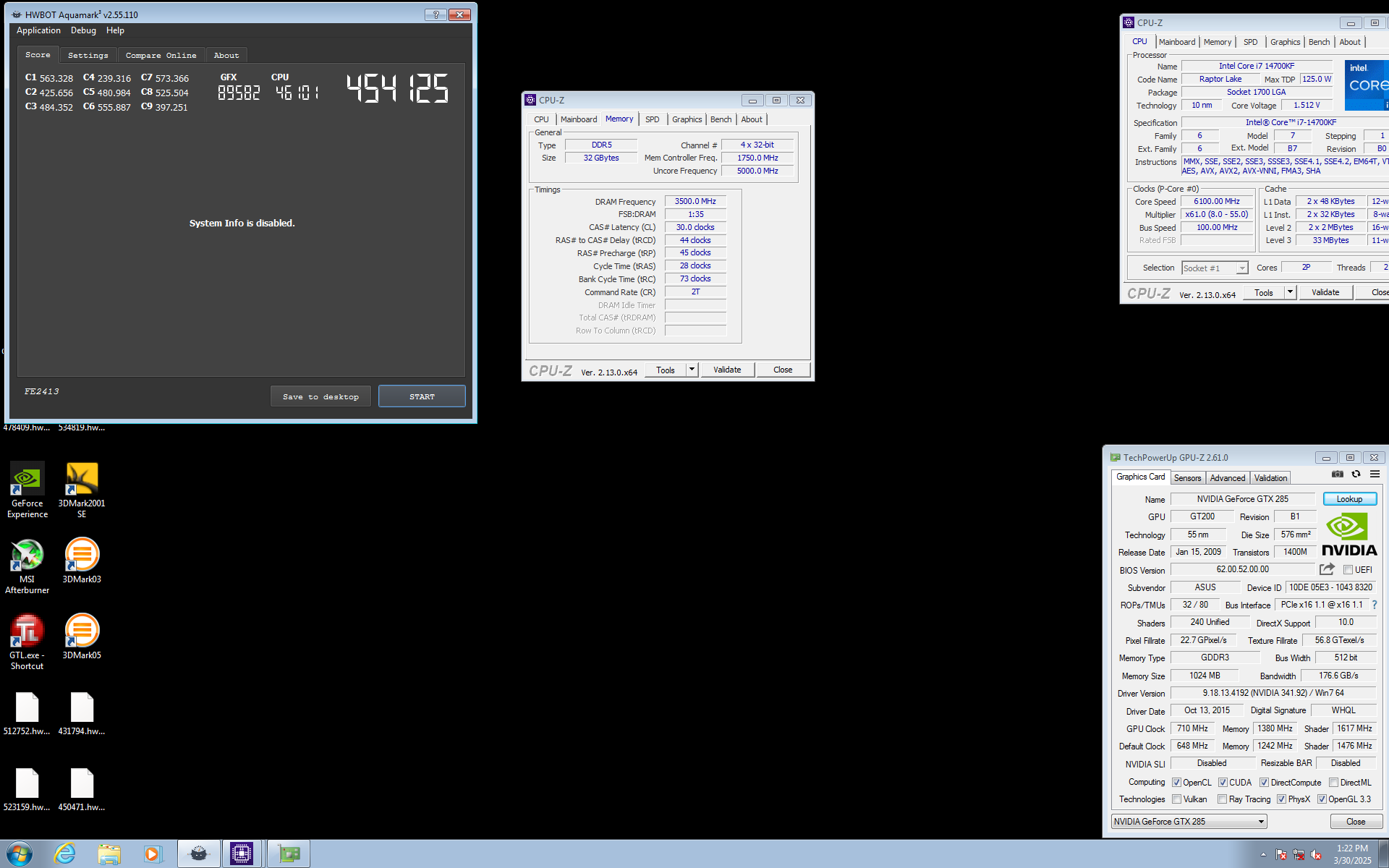This screenshot has height=868, width=1389.
Task: Click the volume muted tray icon
Action: coord(1316,855)
